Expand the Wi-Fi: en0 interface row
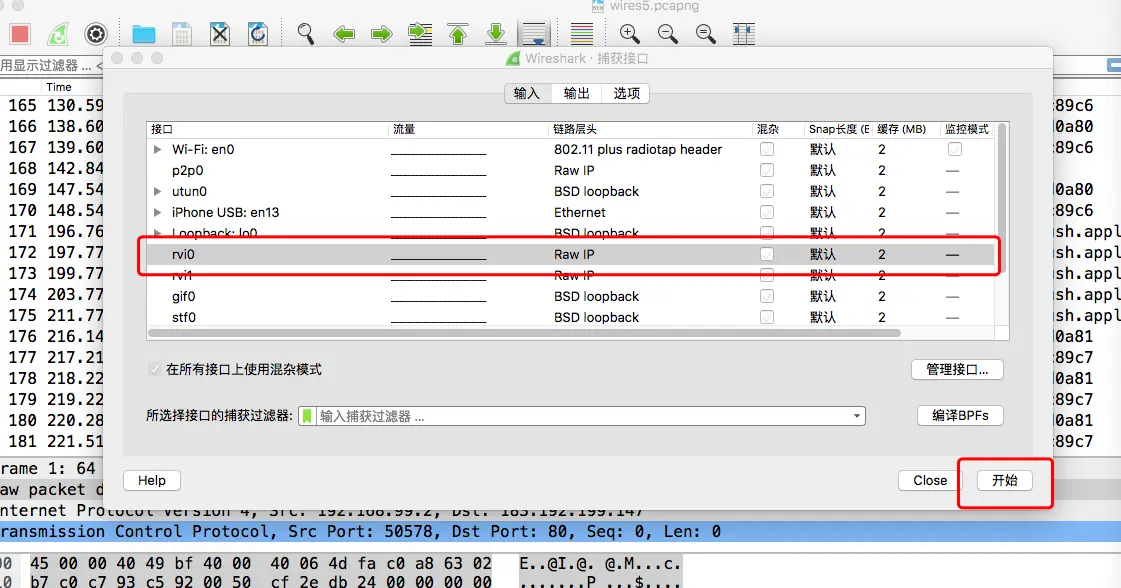Viewport: 1121px width, 588px height. tap(157, 150)
